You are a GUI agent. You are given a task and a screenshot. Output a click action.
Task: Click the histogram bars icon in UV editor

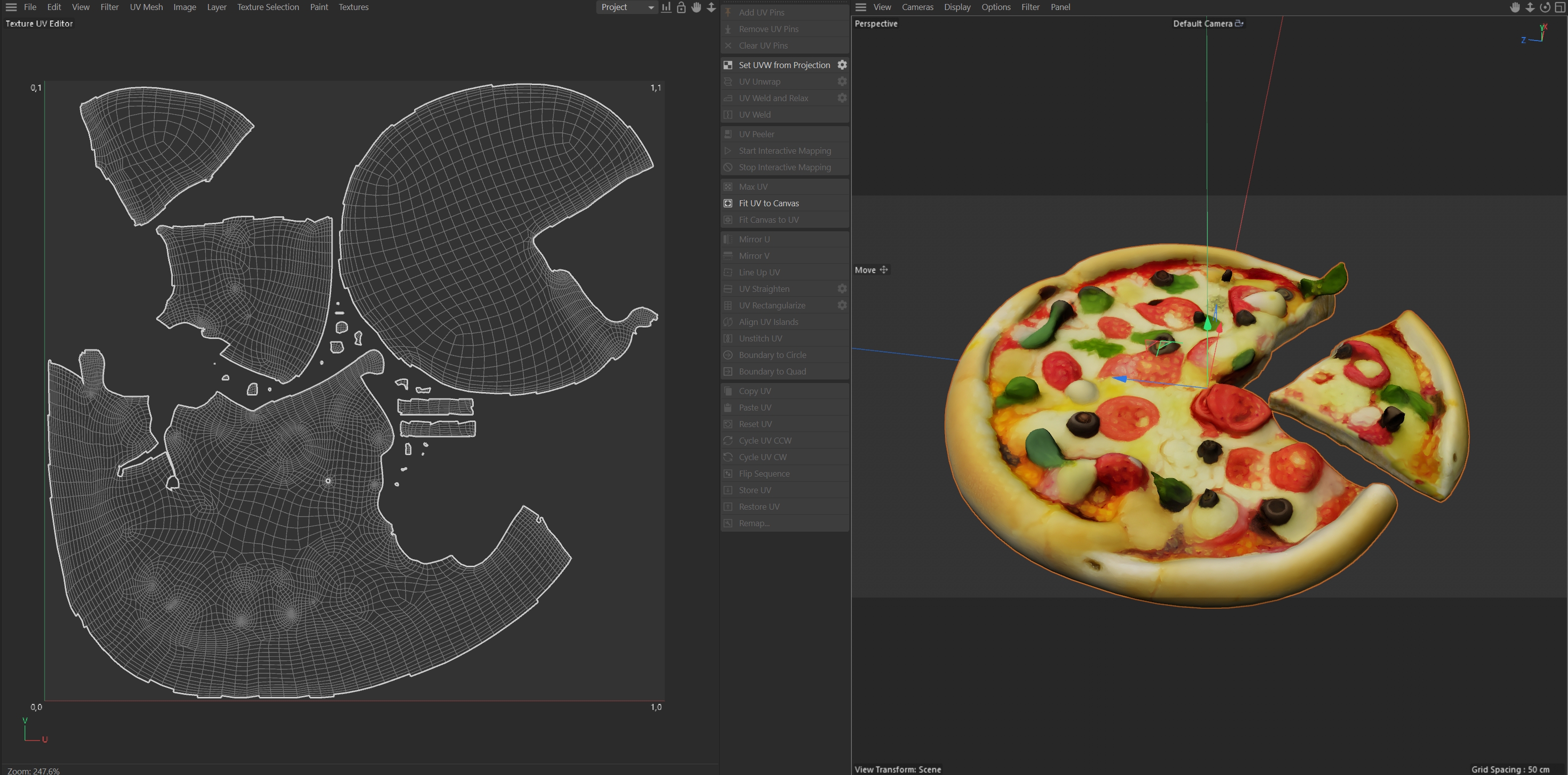(667, 8)
